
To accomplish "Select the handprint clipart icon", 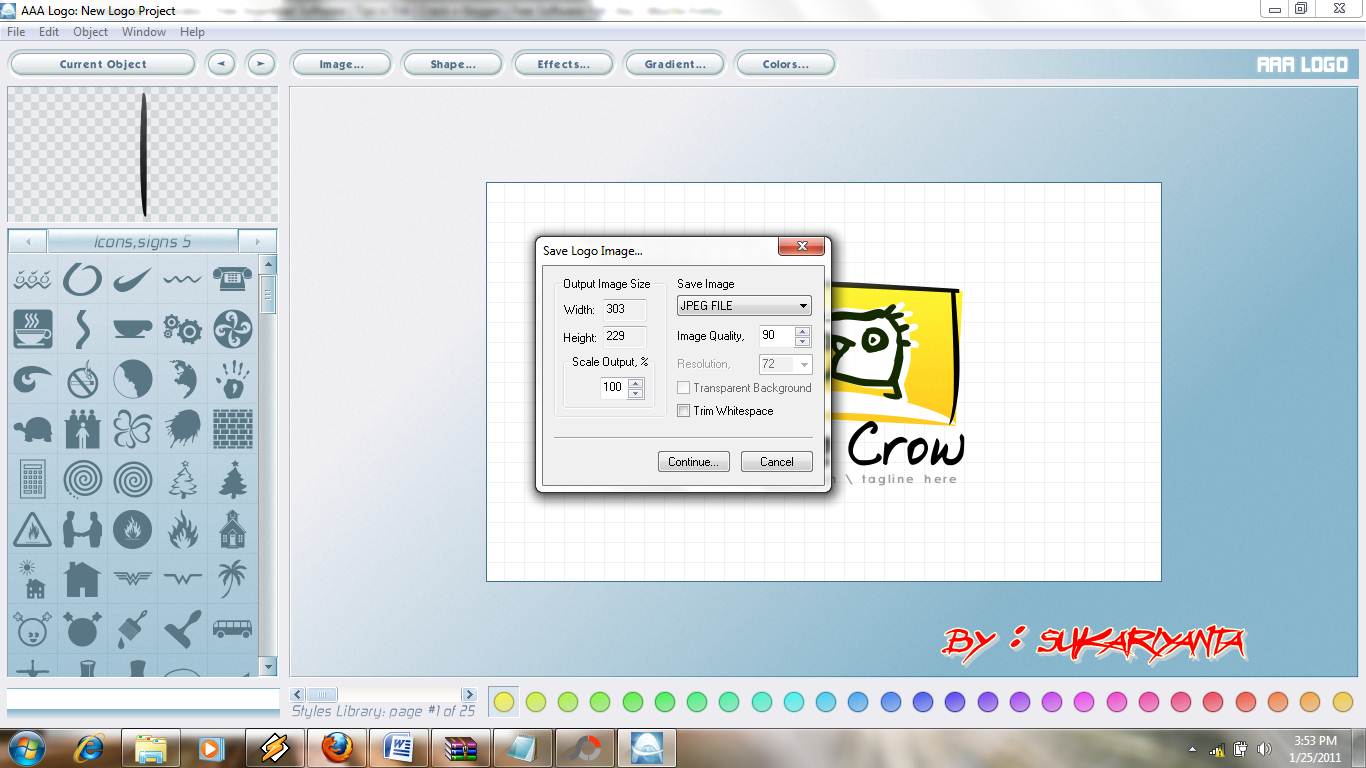I will click(233, 380).
